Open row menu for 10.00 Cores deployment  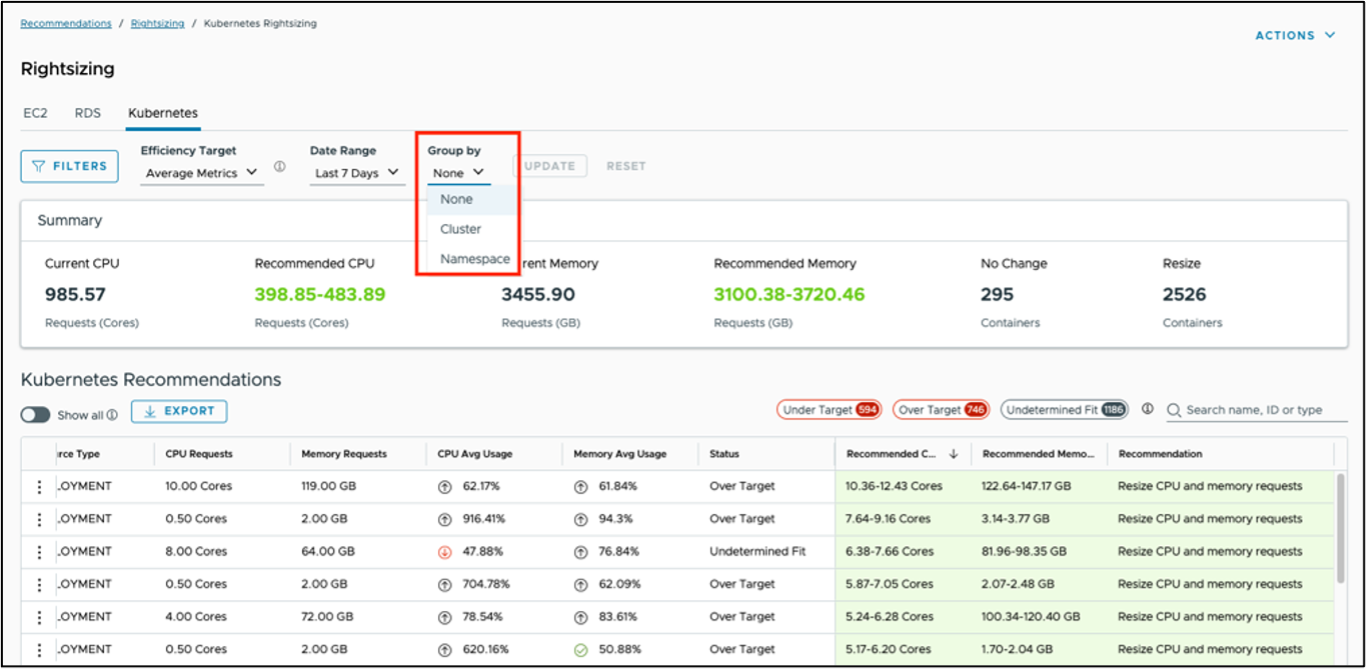(39, 487)
